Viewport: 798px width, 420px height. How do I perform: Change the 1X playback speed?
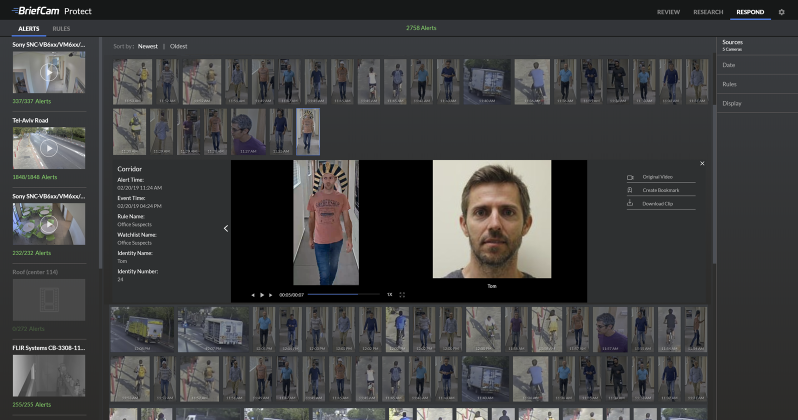pyautogui.click(x=389, y=295)
